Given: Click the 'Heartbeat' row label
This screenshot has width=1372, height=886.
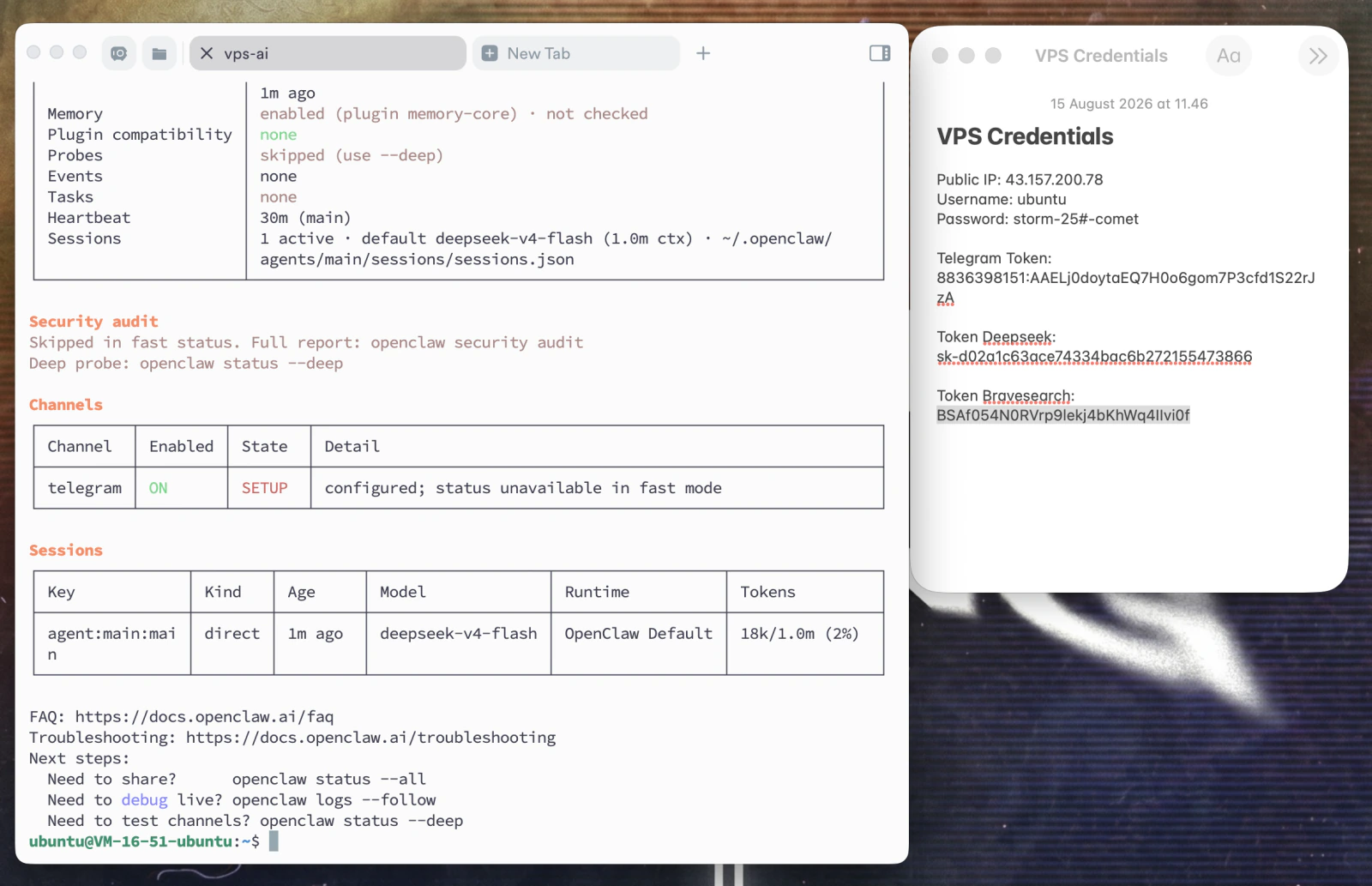Looking at the screenshot, I should pos(89,218).
